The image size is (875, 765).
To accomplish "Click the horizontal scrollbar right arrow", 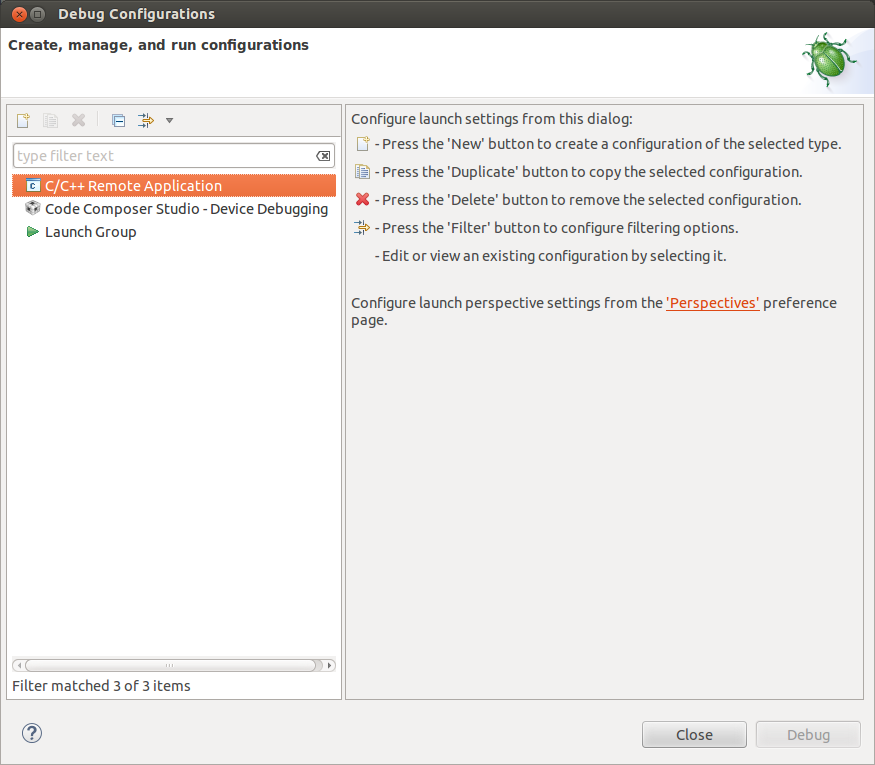I will click(x=329, y=665).
